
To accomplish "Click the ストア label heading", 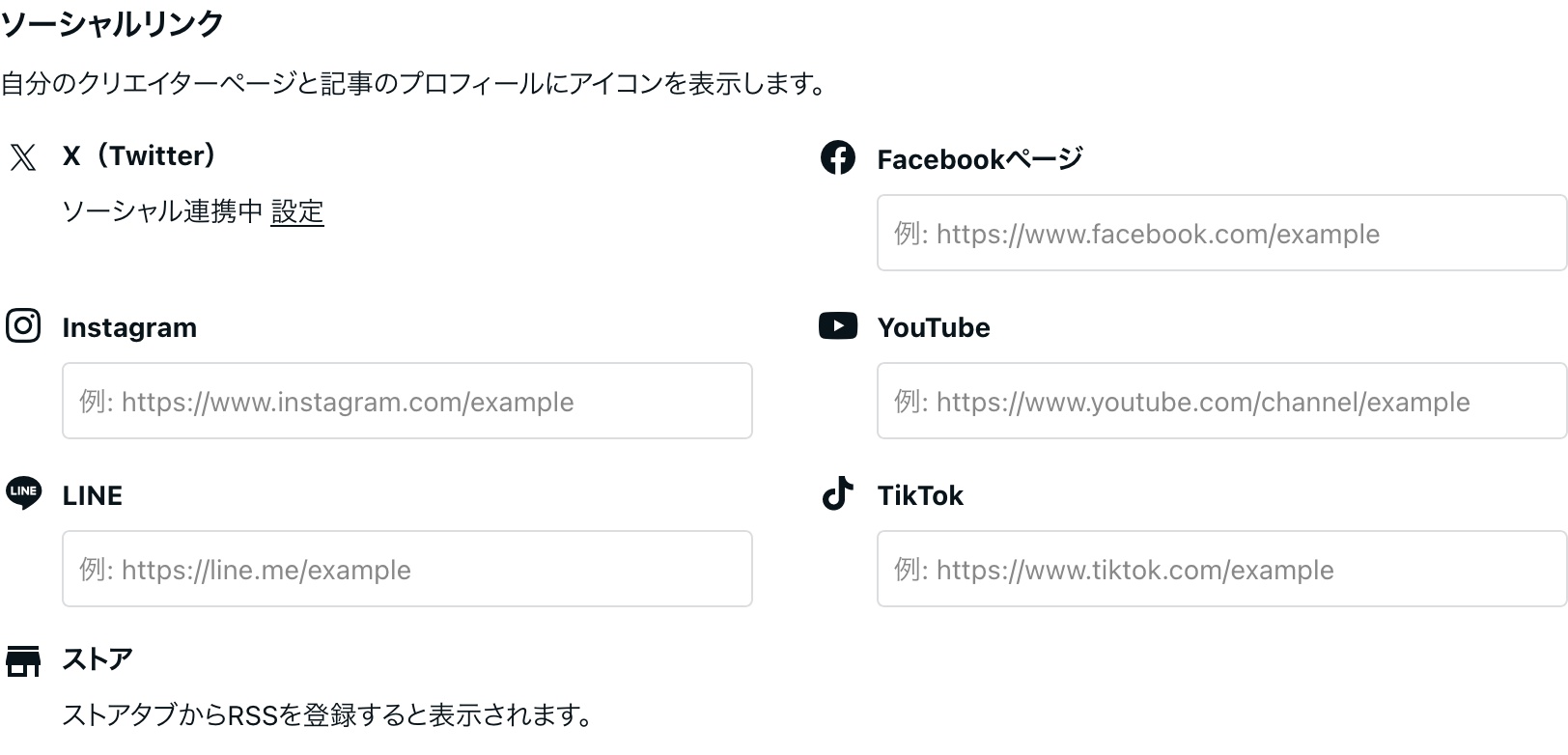I will point(98,659).
